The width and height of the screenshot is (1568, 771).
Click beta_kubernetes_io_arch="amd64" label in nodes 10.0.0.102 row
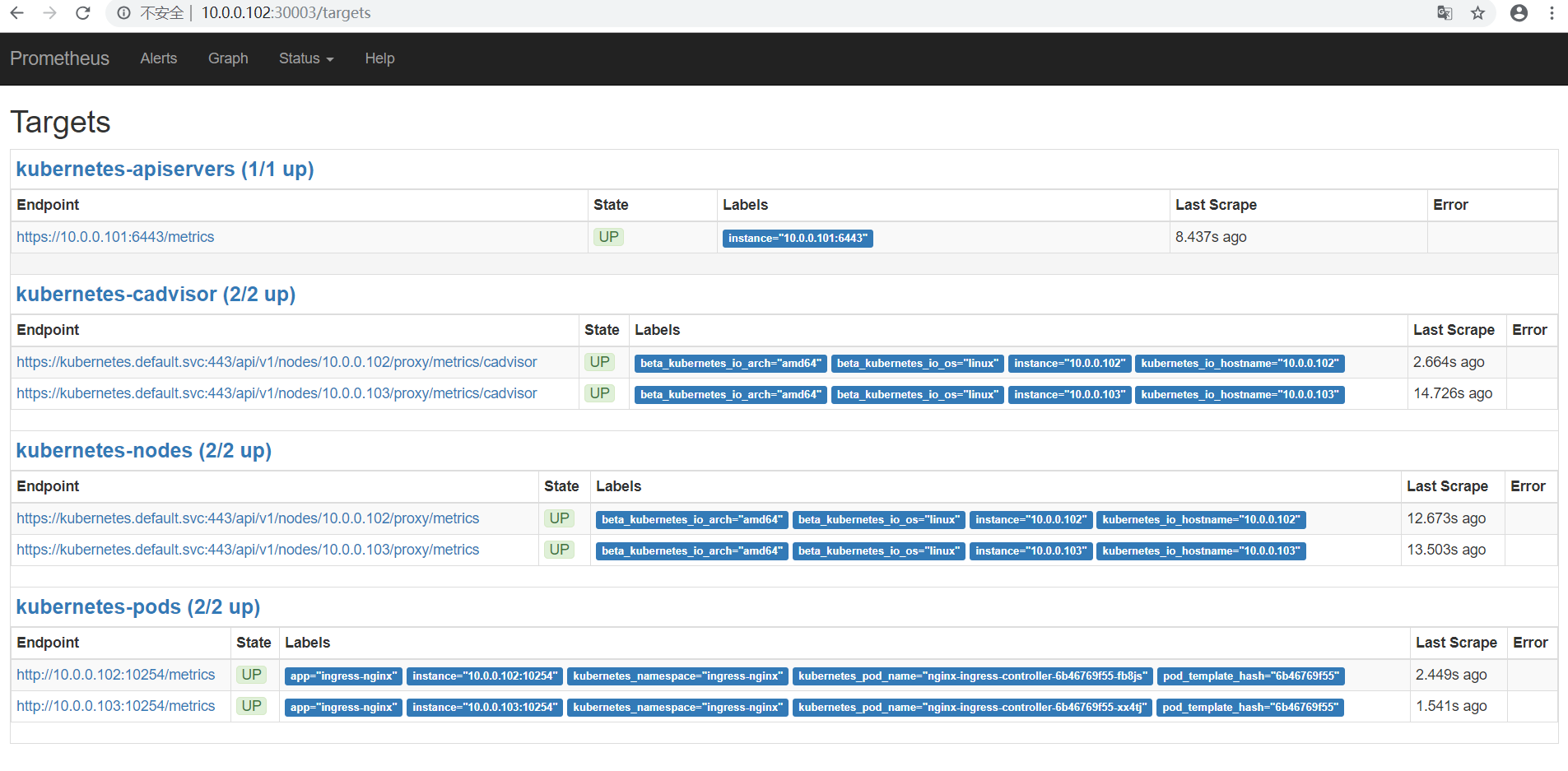(x=692, y=519)
